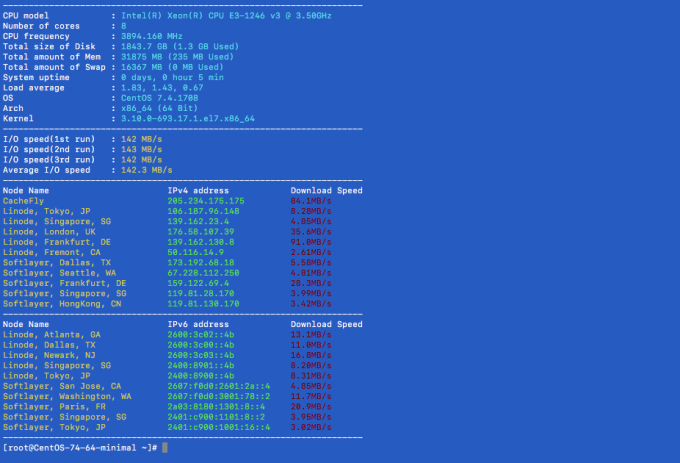Click the Softlayer San Jose IPv6 address
The image size is (680, 463).
point(218,385)
